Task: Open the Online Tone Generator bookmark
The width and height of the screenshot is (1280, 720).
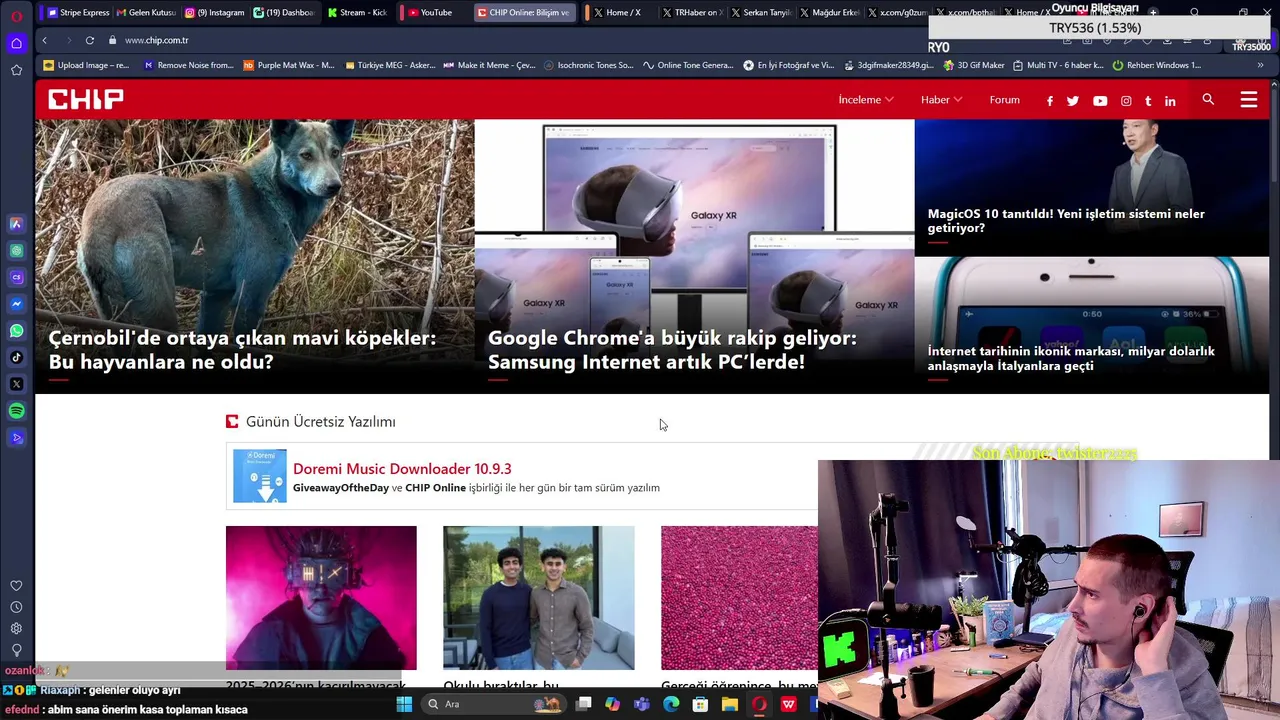Action: pyautogui.click(x=689, y=65)
